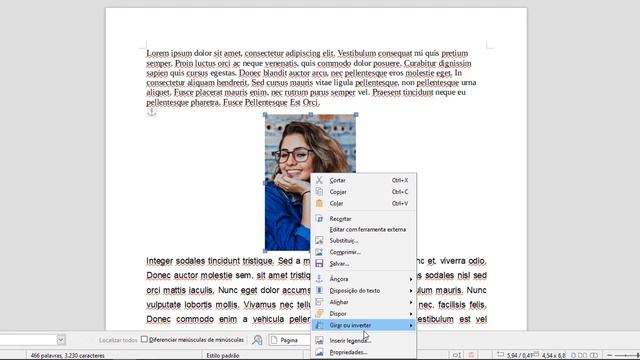Screen dimensions: 640x360
Task: Click Editar com ferramenta externa
Action: click(x=363, y=229)
